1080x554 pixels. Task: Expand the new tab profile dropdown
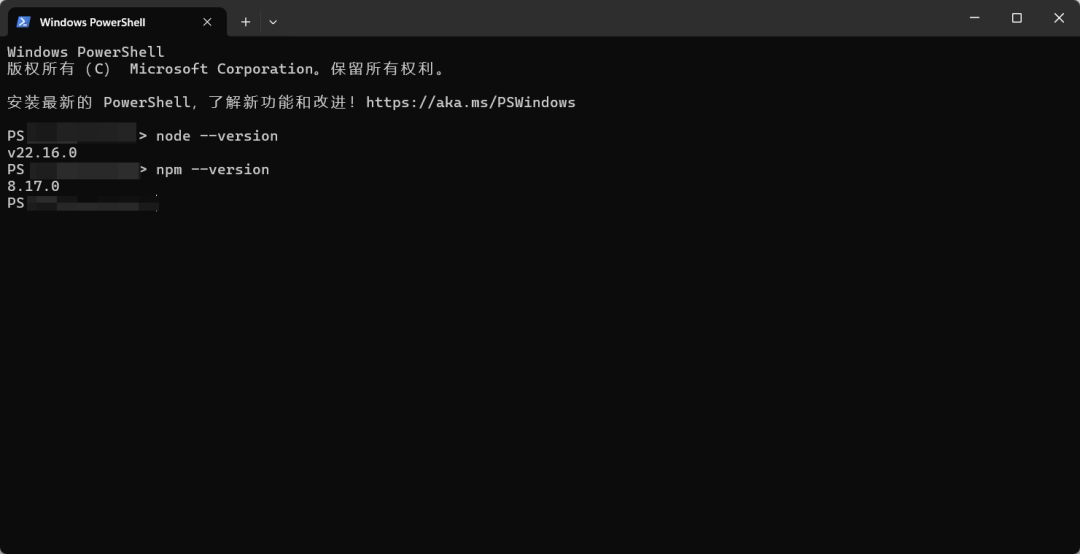click(273, 21)
